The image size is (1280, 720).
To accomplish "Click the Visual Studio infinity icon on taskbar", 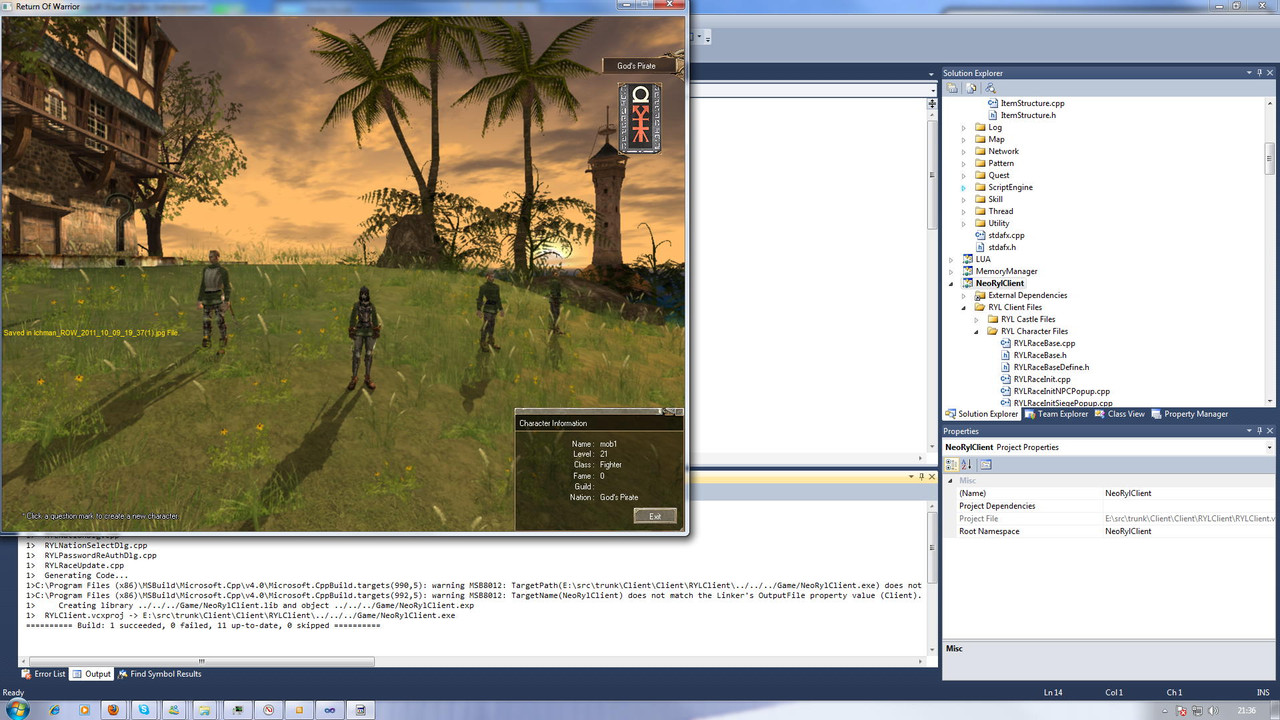I will click(330, 709).
